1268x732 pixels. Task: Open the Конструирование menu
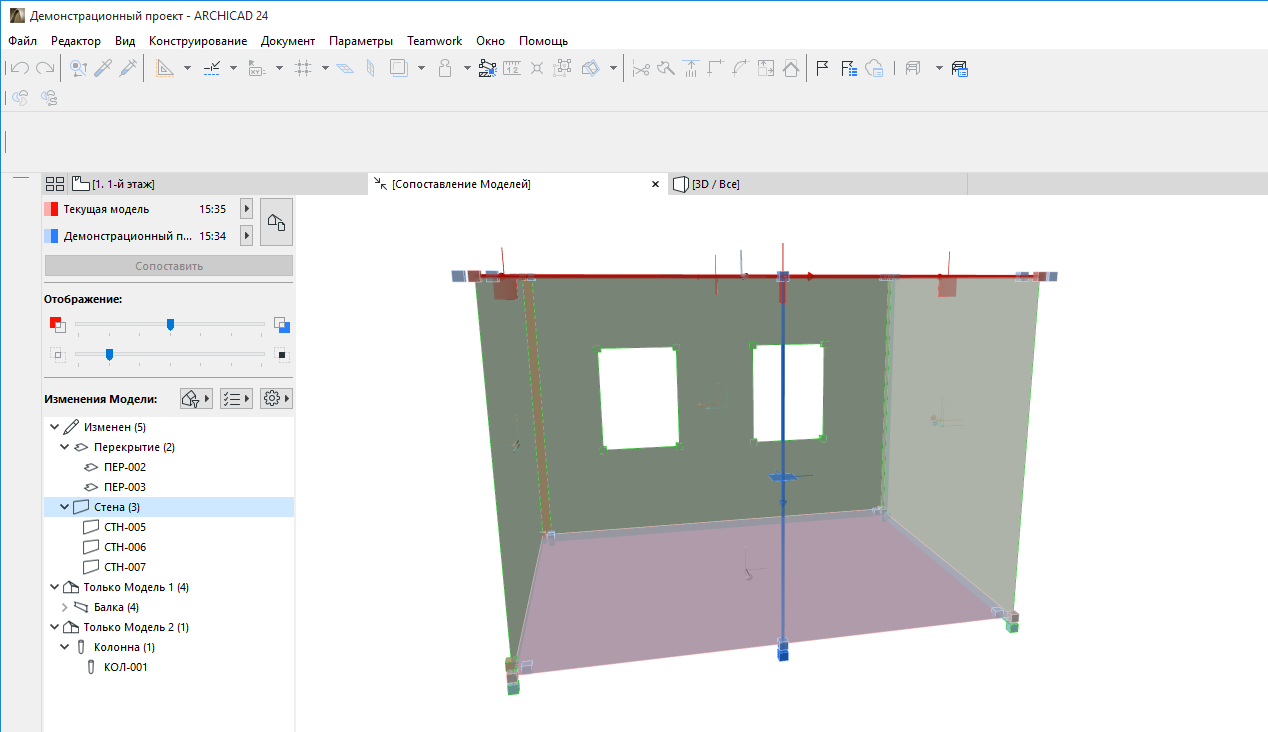coord(198,41)
